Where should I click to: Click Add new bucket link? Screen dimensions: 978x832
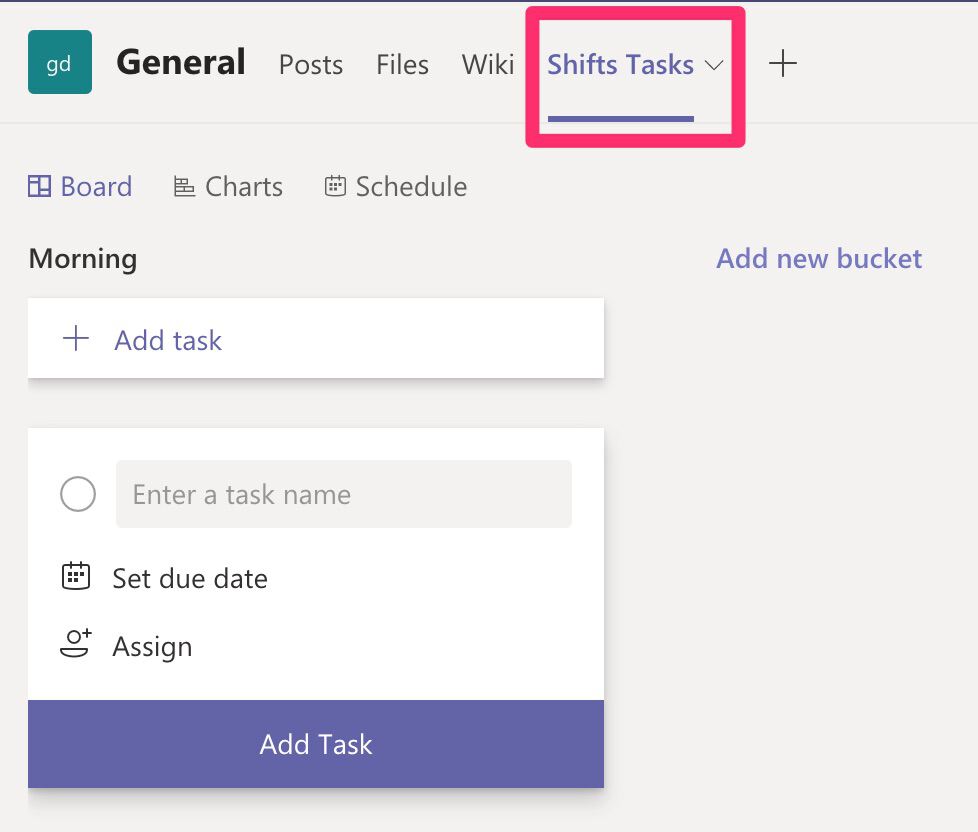[x=819, y=258]
